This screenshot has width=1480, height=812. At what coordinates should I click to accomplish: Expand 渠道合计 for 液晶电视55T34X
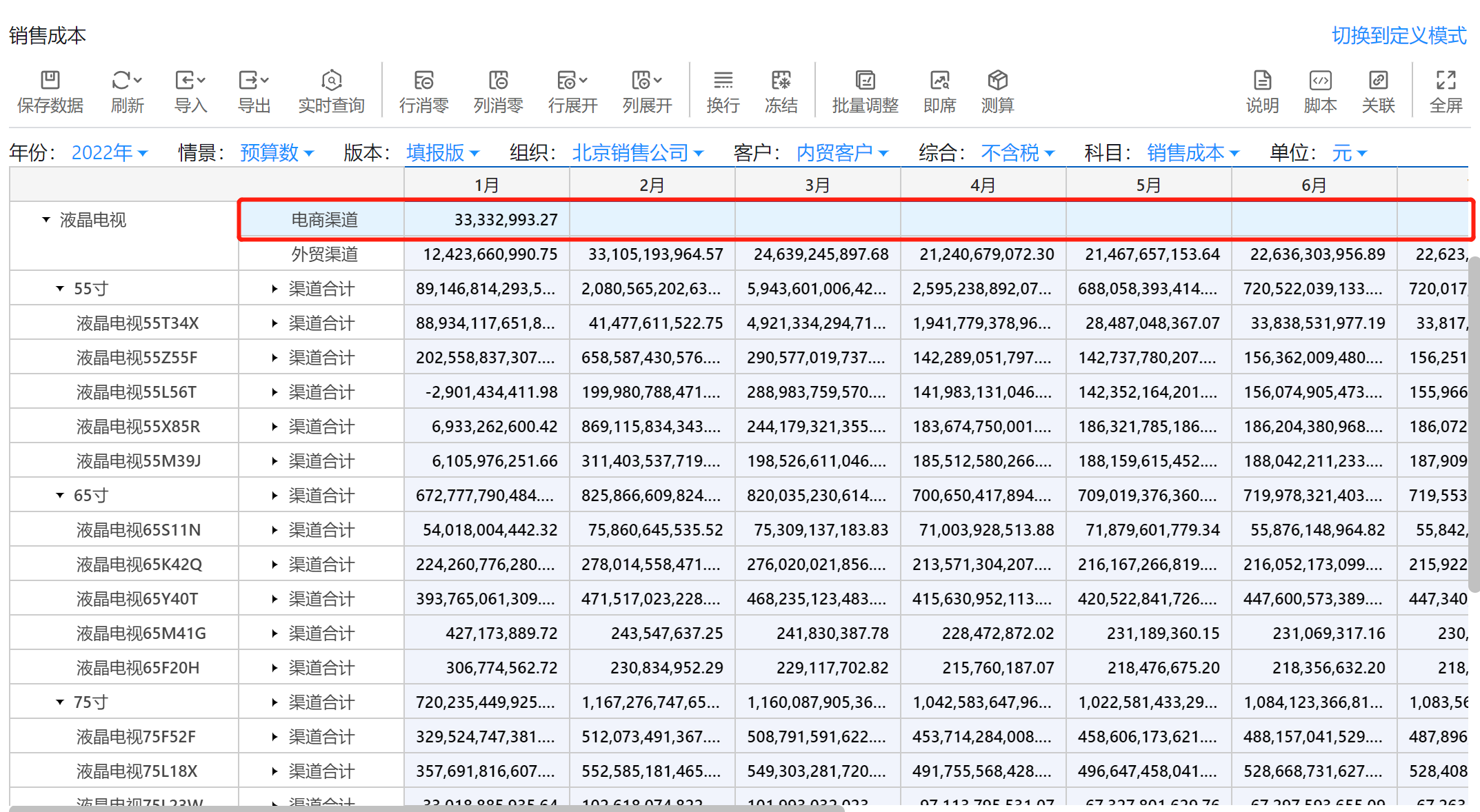coord(274,323)
